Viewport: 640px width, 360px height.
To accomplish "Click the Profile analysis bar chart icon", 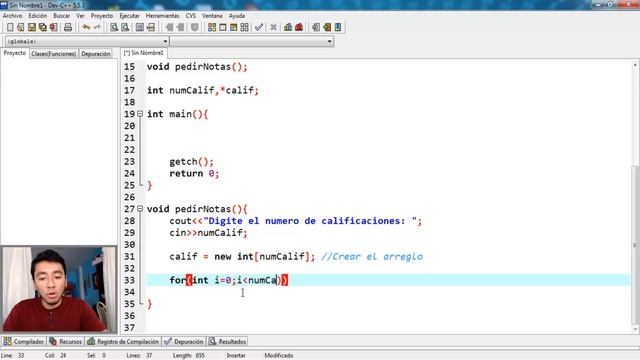I will click(288, 27).
